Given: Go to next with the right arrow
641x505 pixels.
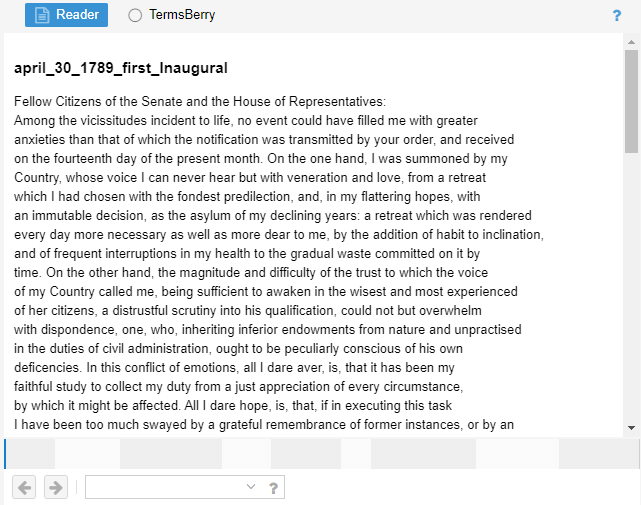Looking at the screenshot, I should tap(56, 487).
